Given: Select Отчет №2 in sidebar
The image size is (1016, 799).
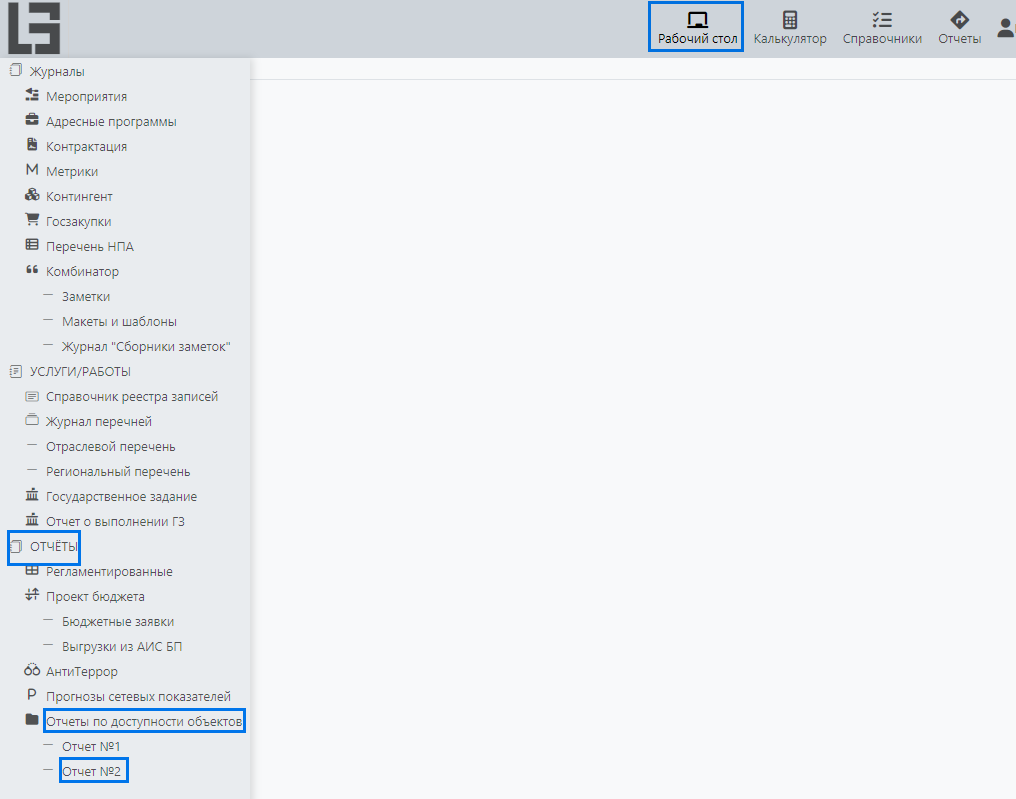Looking at the screenshot, I should pos(91,772).
